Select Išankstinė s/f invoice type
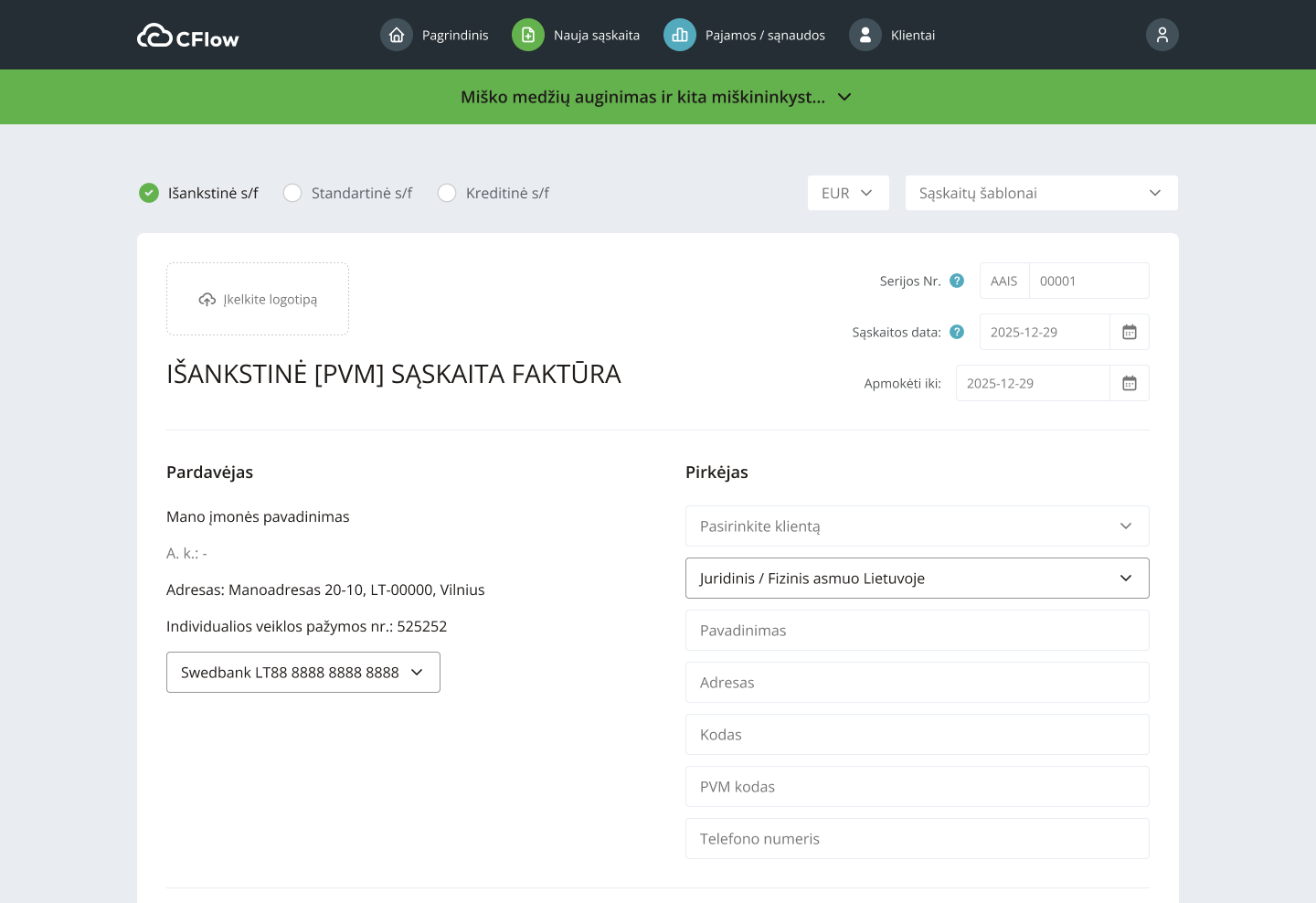 (149, 193)
